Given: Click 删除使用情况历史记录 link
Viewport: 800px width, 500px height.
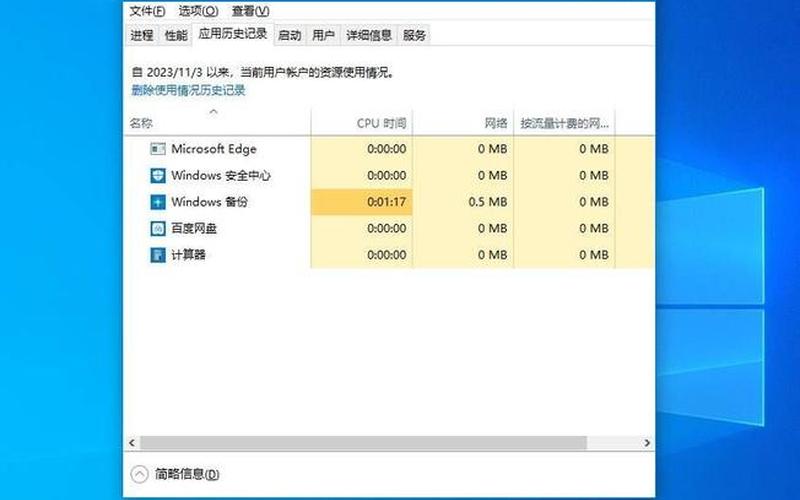Looking at the screenshot, I should tap(188, 91).
